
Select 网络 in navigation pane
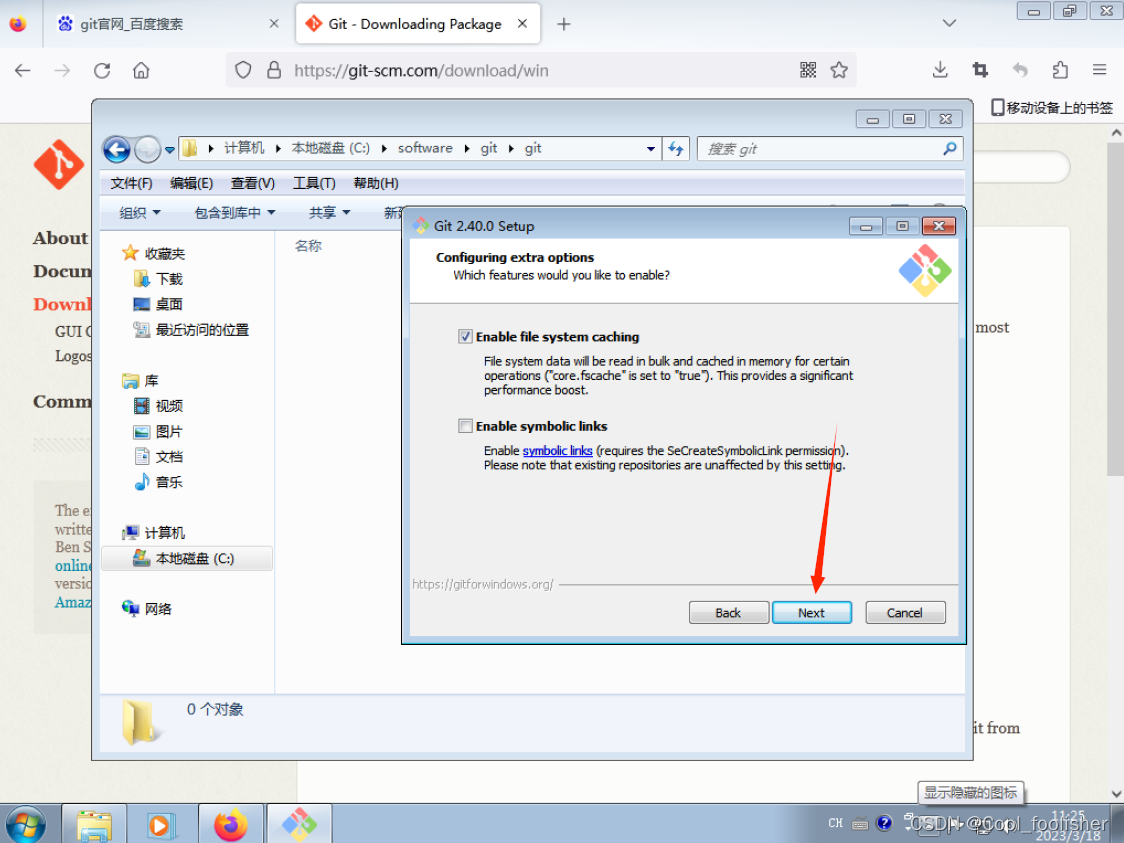point(147,609)
